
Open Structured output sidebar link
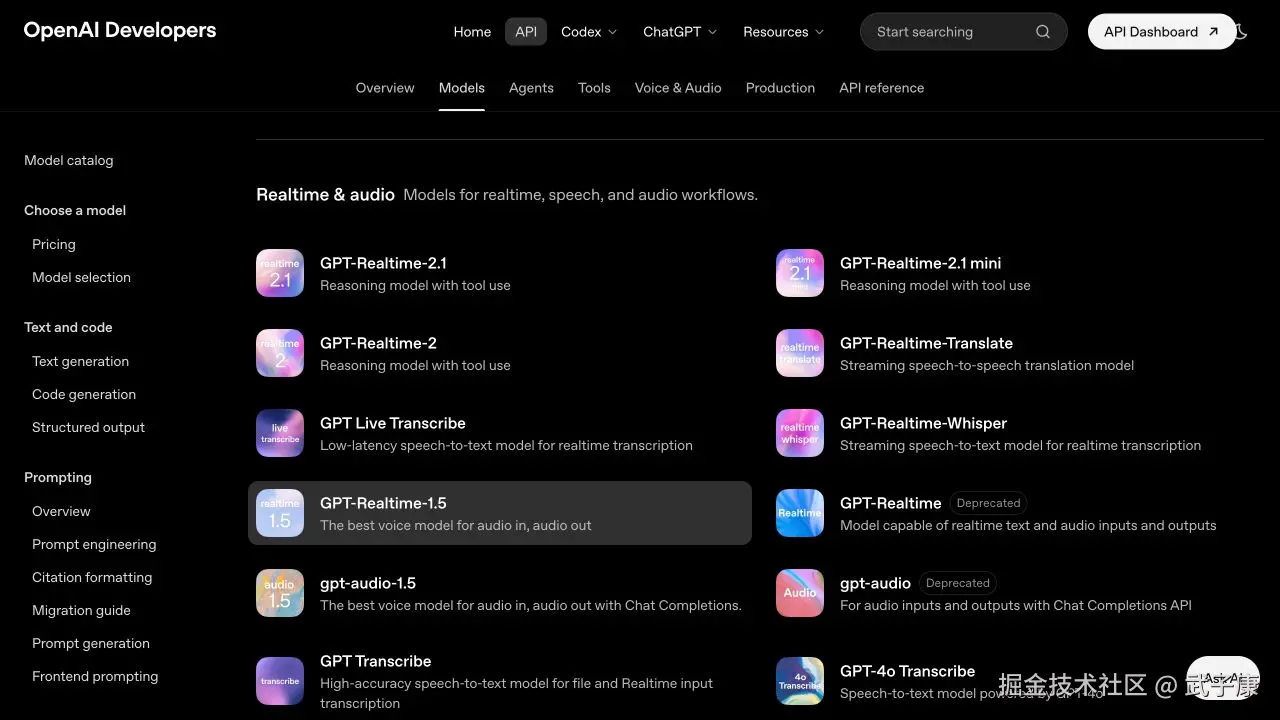(x=88, y=427)
